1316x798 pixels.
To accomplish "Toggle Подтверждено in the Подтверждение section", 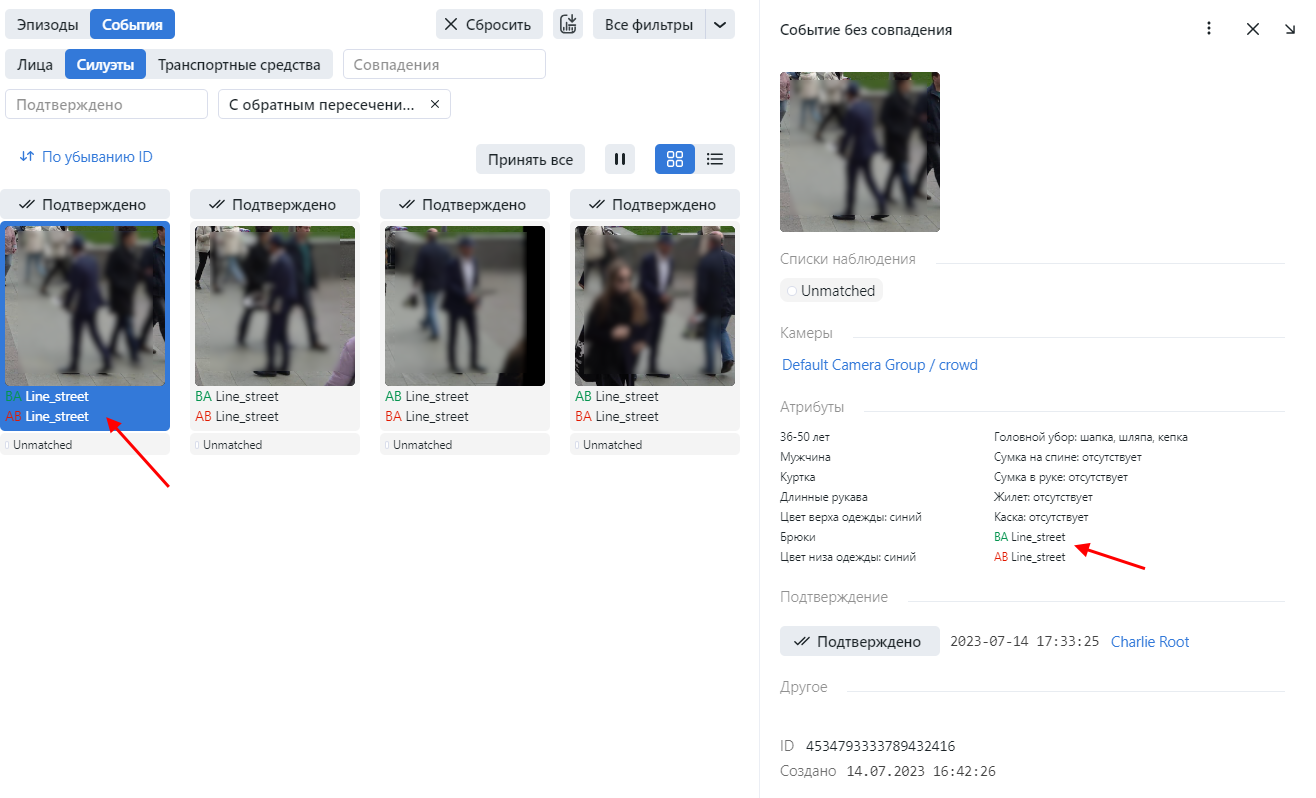I will (x=859, y=641).
